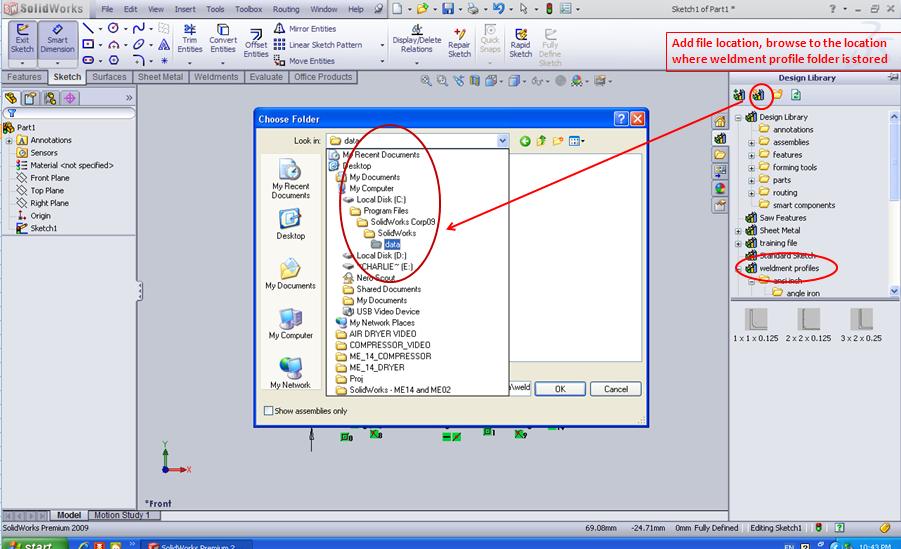Select weldment profiles in Design Library
The height and width of the screenshot is (549, 901).
click(x=789, y=268)
